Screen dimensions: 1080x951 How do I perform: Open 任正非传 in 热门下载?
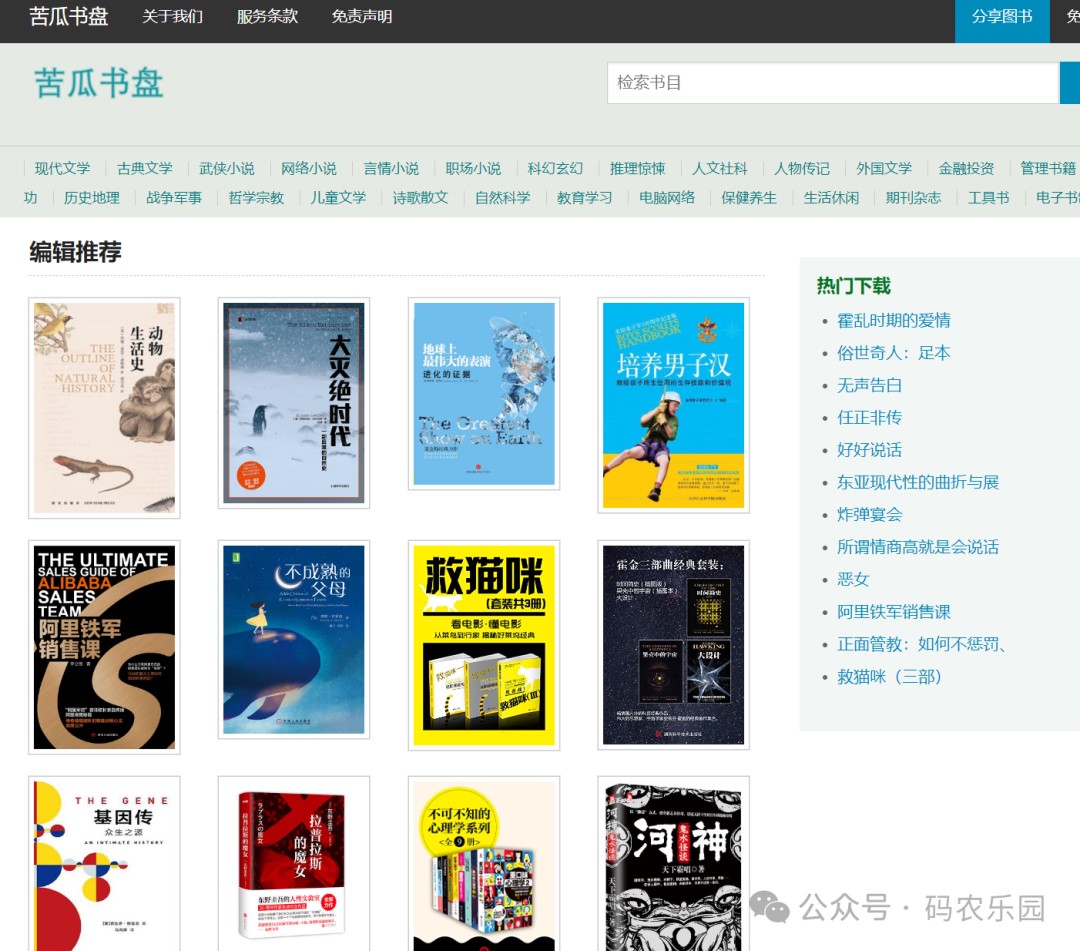[x=869, y=417]
